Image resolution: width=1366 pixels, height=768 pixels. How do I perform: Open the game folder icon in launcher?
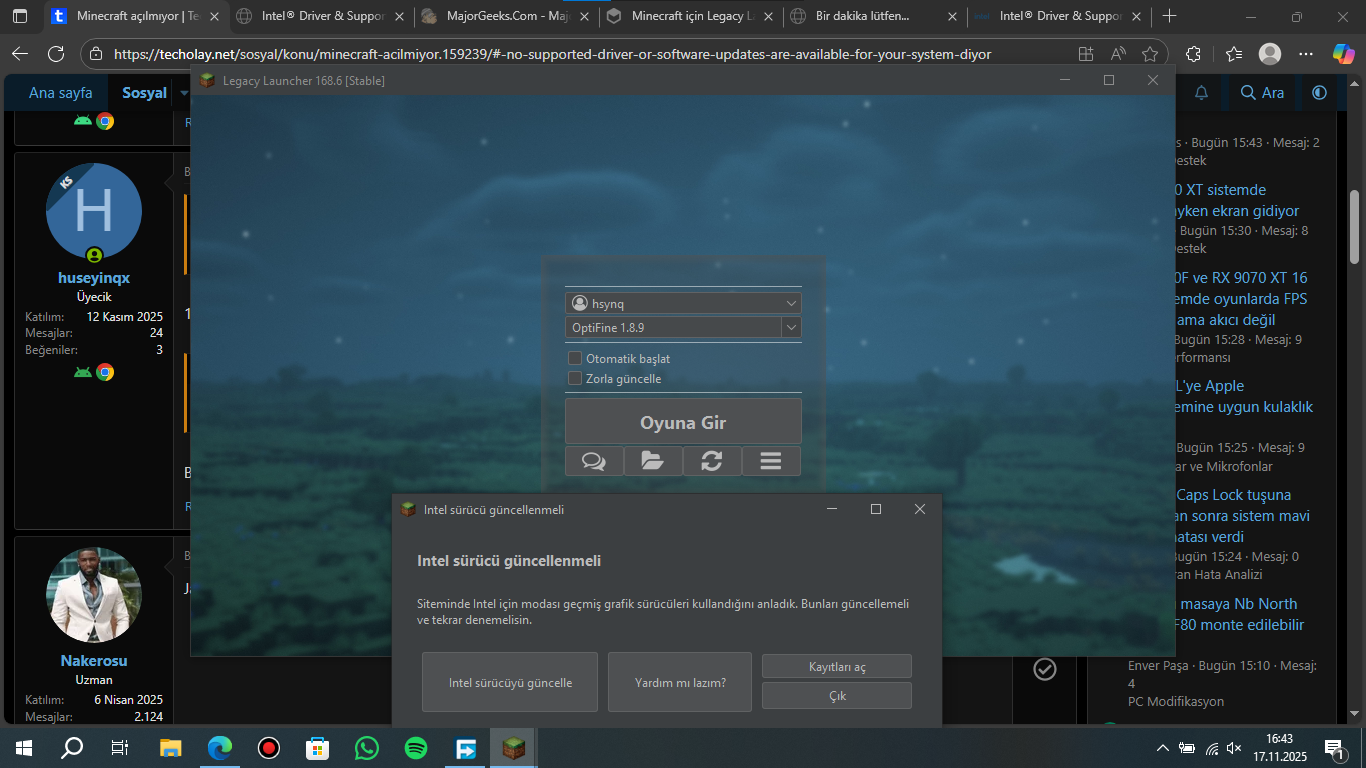point(653,461)
